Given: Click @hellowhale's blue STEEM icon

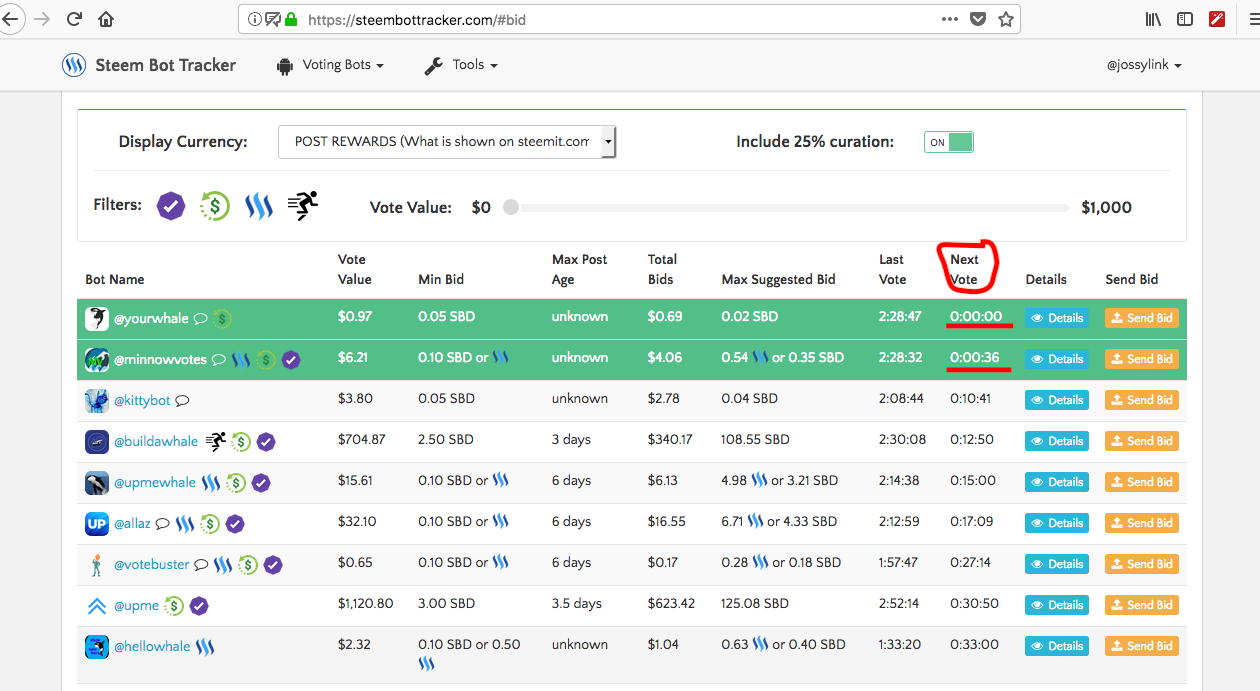Looking at the screenshot, I should coord(205,647).
